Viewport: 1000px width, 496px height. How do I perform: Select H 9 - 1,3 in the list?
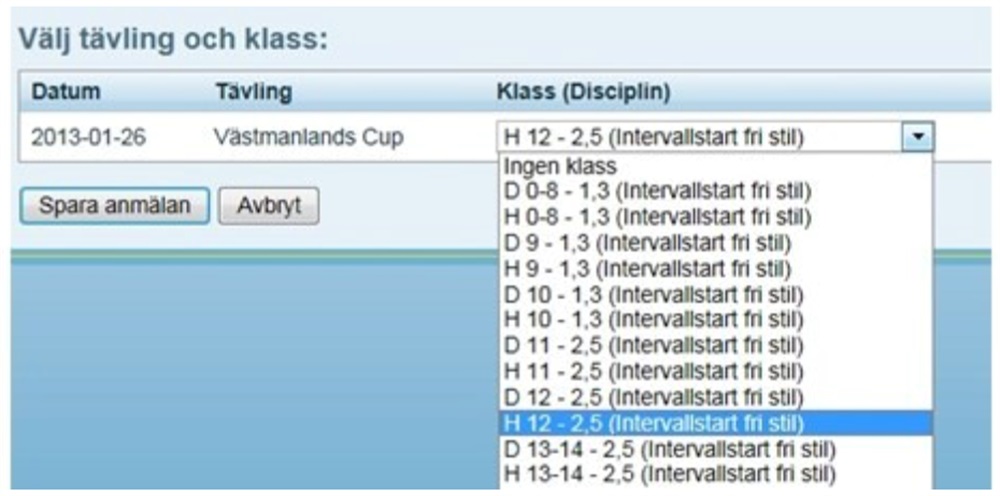point(716,268)
